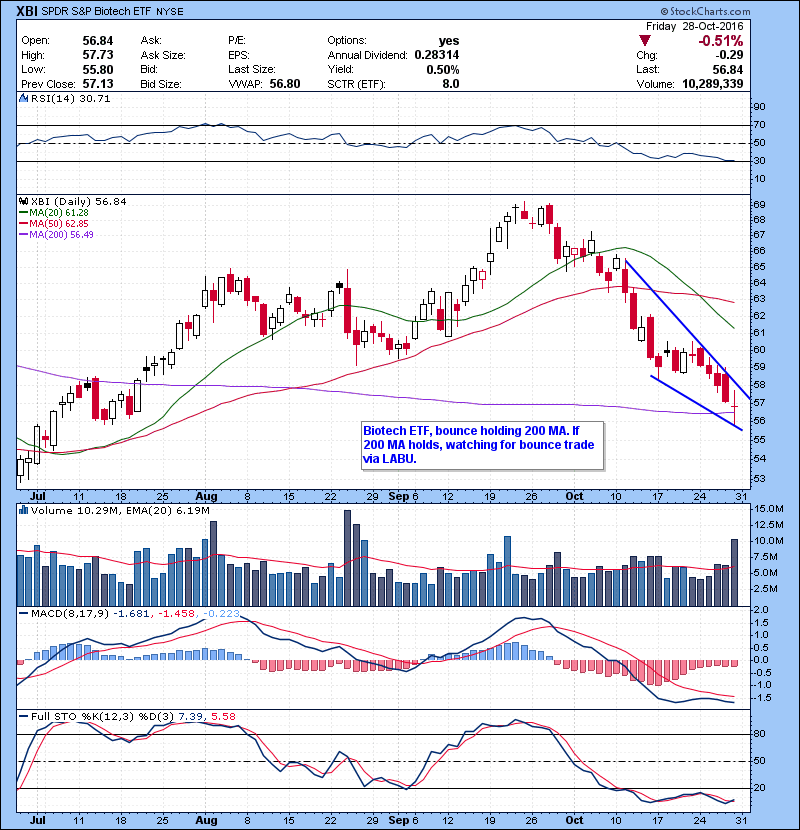Click the blue Biotech ETF annotation text box
This screenshot has width=800, height=830.
tap(482, 445)
